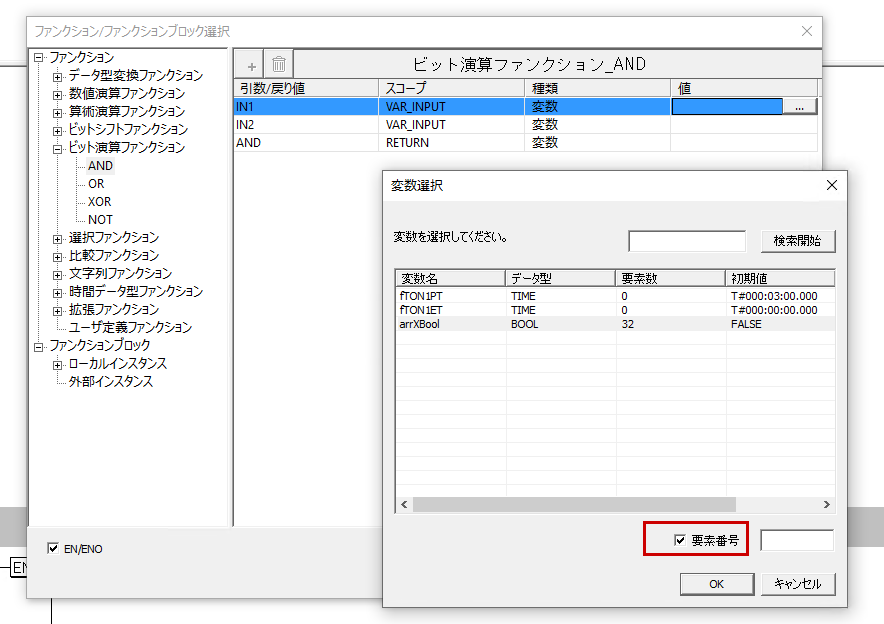Expand the データ型変換ファンクション tree node

point(58,76)
